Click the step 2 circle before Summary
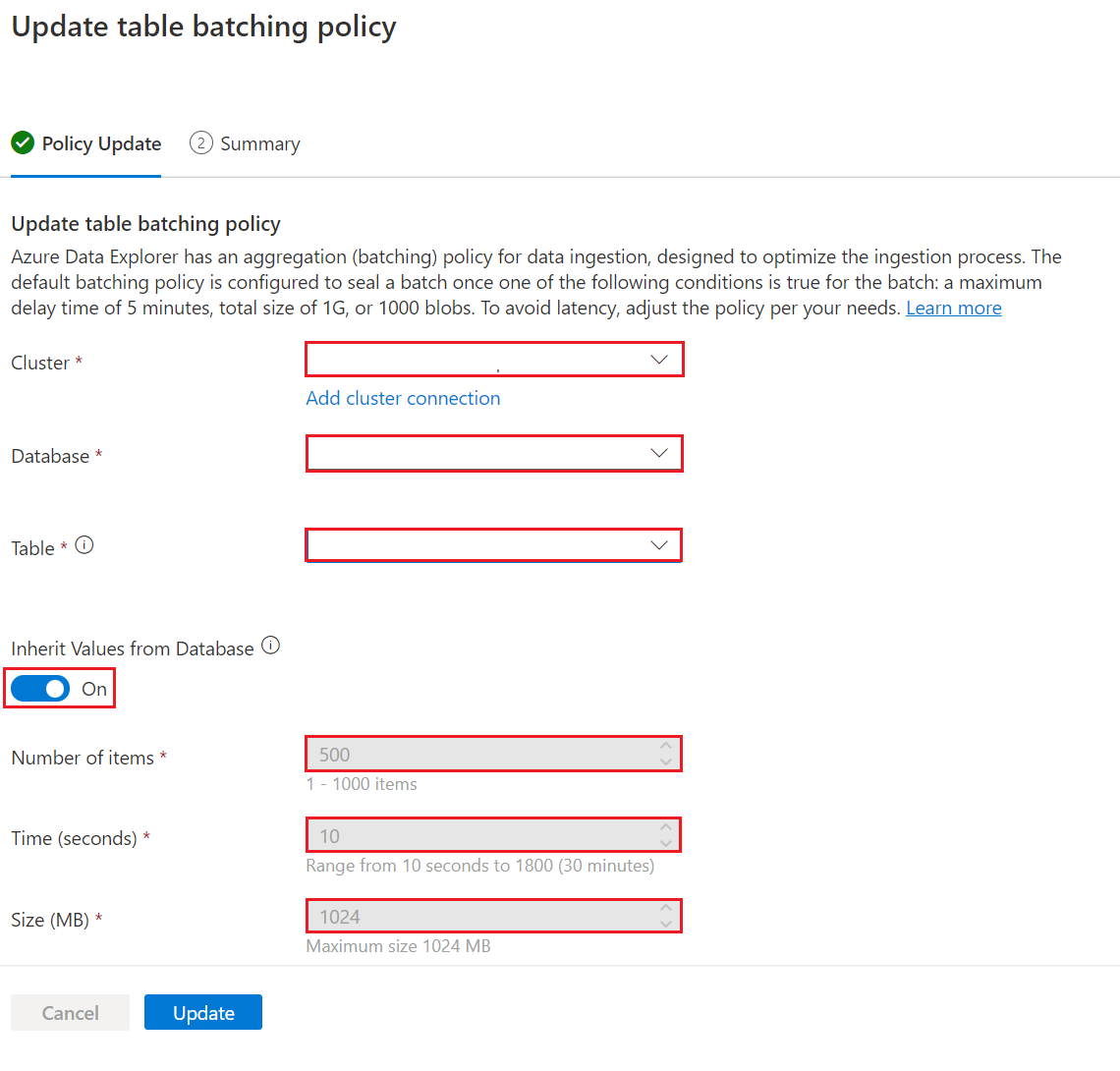 pos(199,143)
